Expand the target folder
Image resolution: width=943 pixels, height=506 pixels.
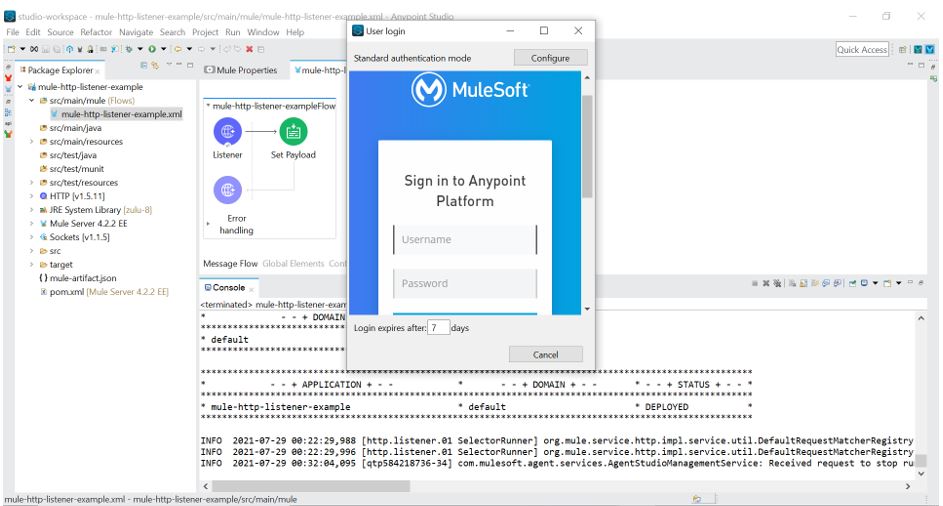click(x=31, y=265)
